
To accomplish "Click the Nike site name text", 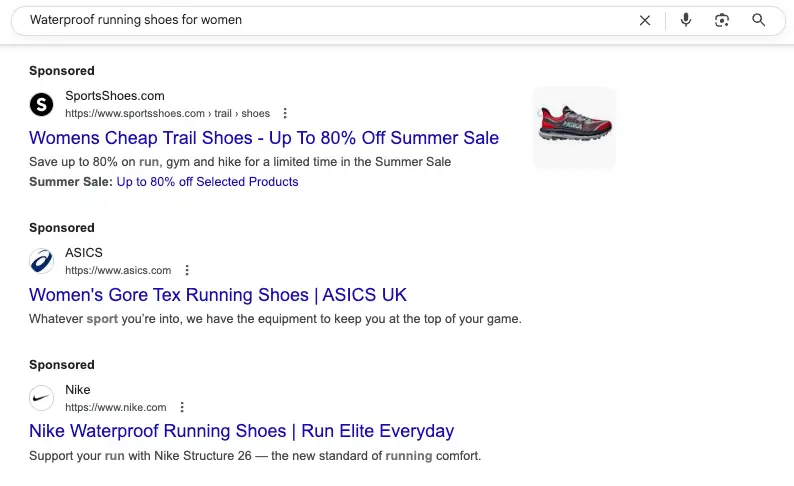I will [77, 390].
